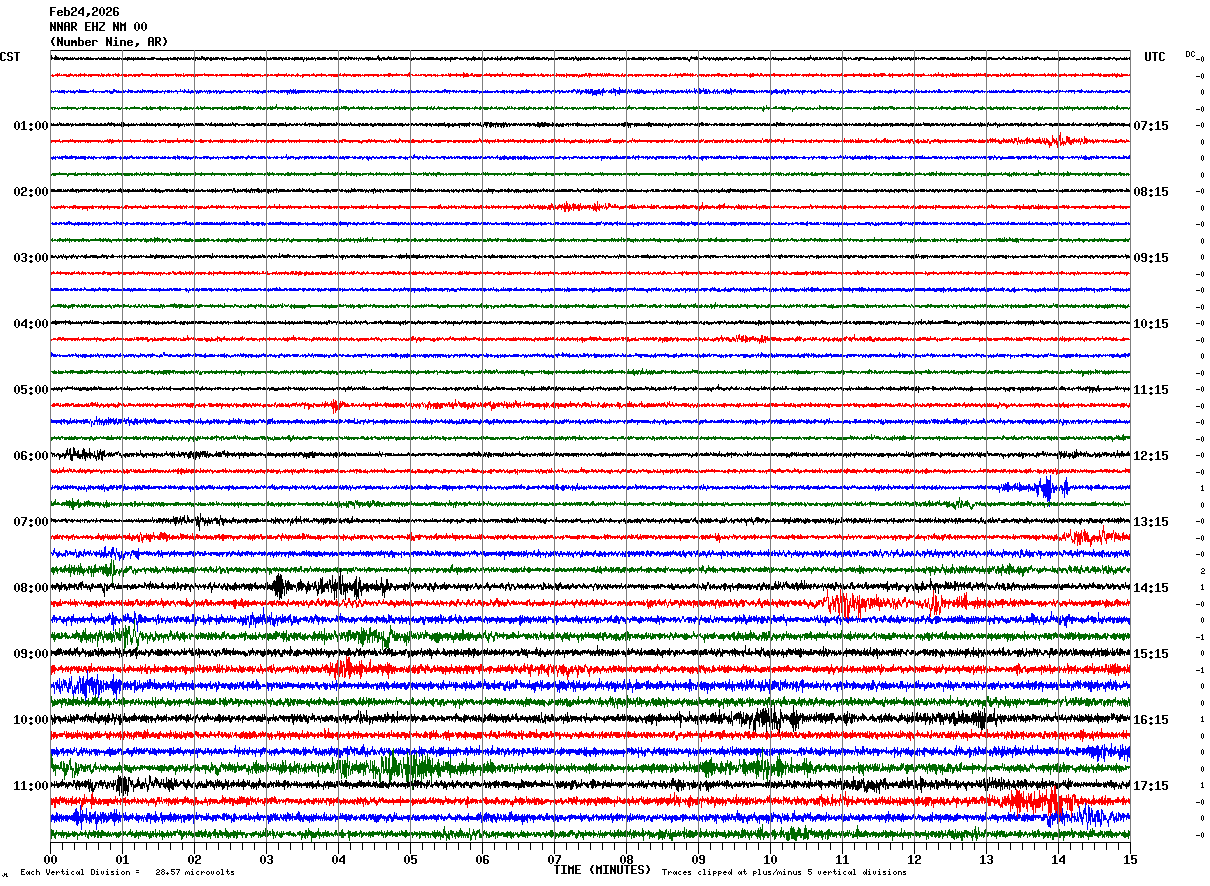The height and width of the screenshot is (886, 1210).
Task: Select the 07:00 CST time label
Action: (x=31, y=522)
